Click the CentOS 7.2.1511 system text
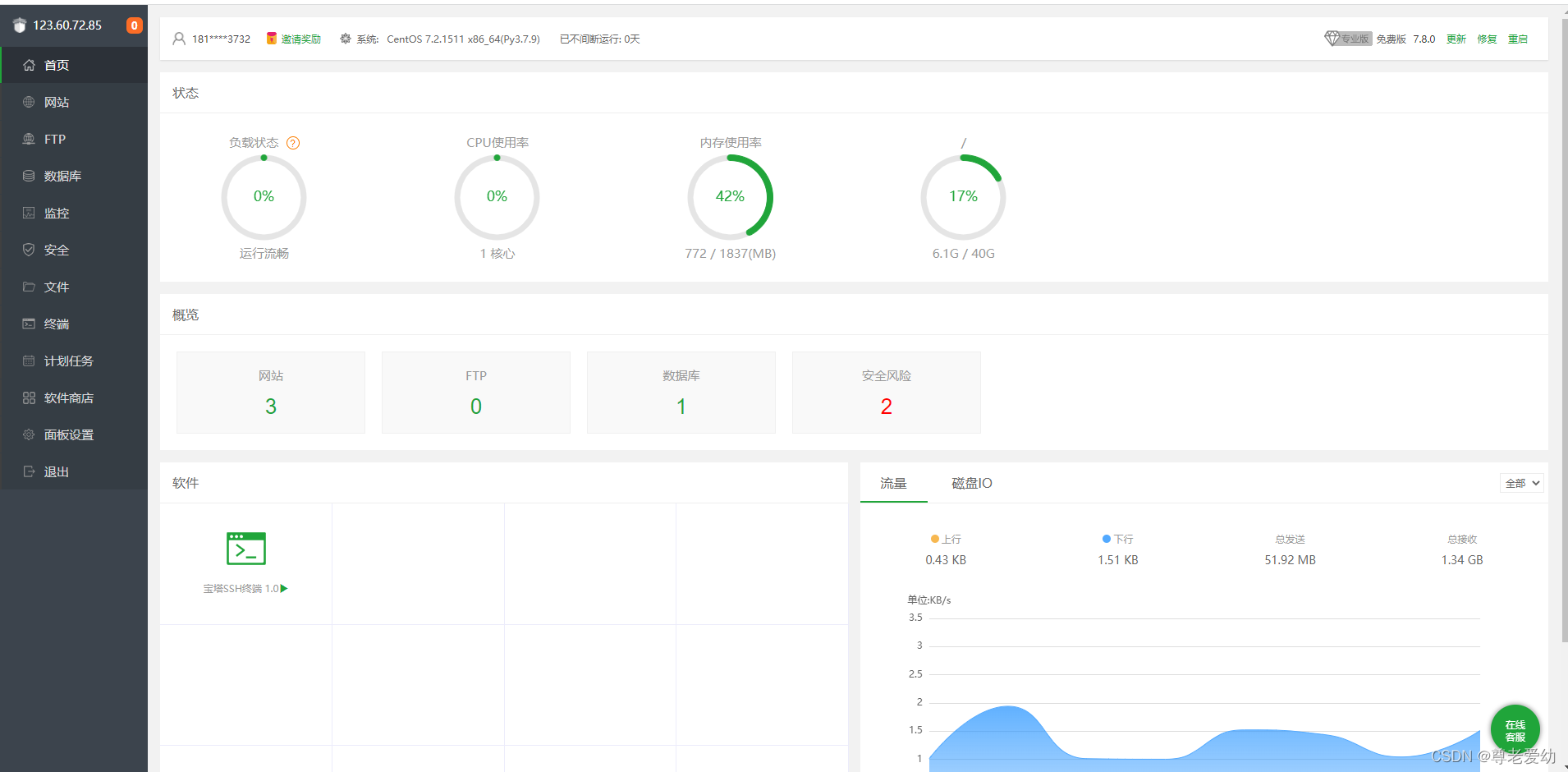 (x=463, y=39)
